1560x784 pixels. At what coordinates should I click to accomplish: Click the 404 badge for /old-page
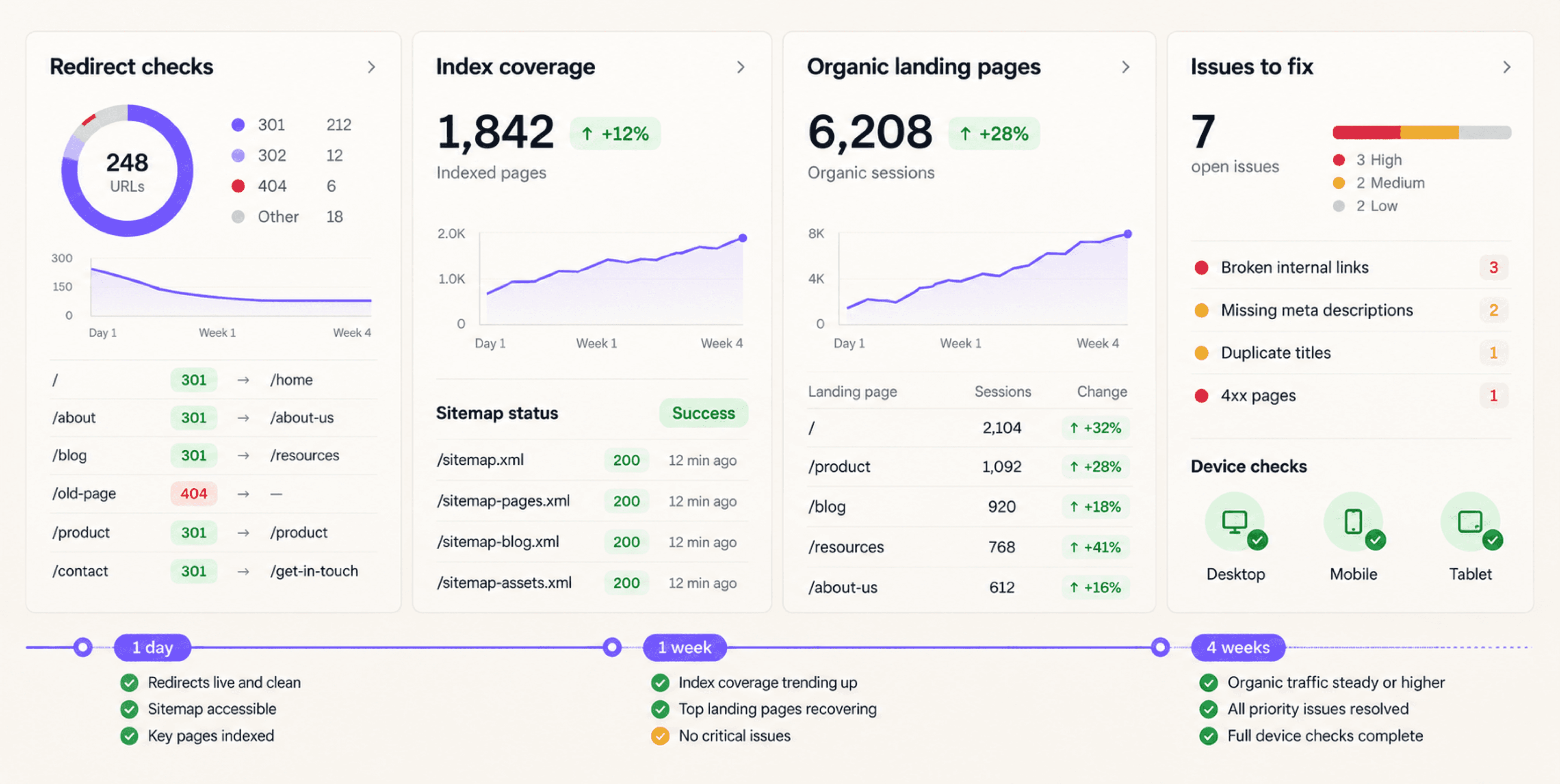pos(193,494)
